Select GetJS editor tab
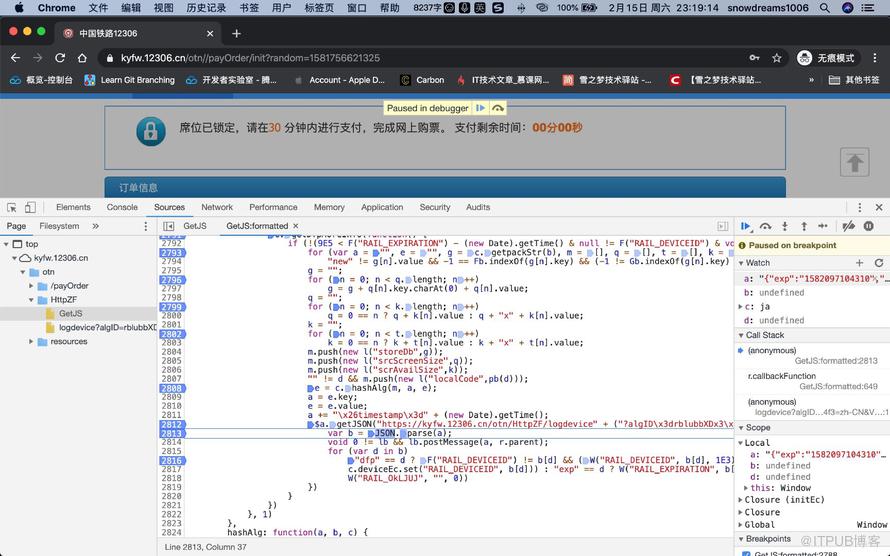Viewport: 890px width, 556px height. (195, 226)
